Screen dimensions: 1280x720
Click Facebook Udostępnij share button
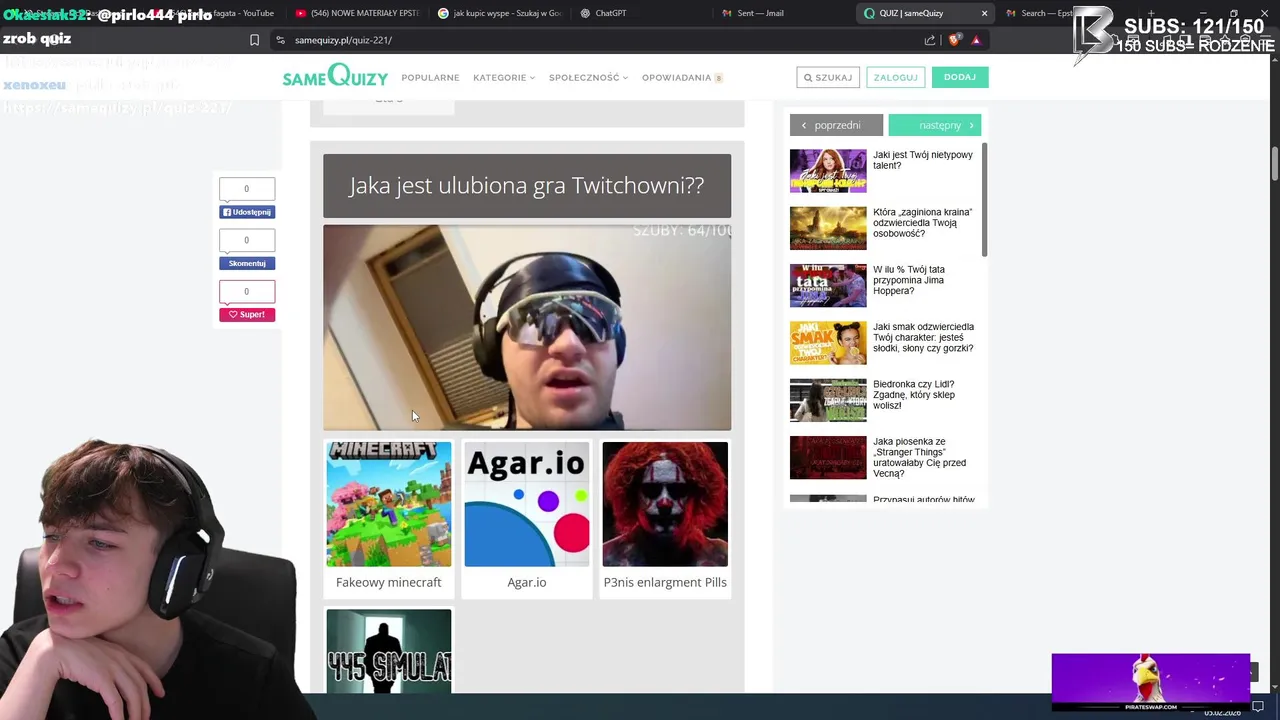coord(247,212)
